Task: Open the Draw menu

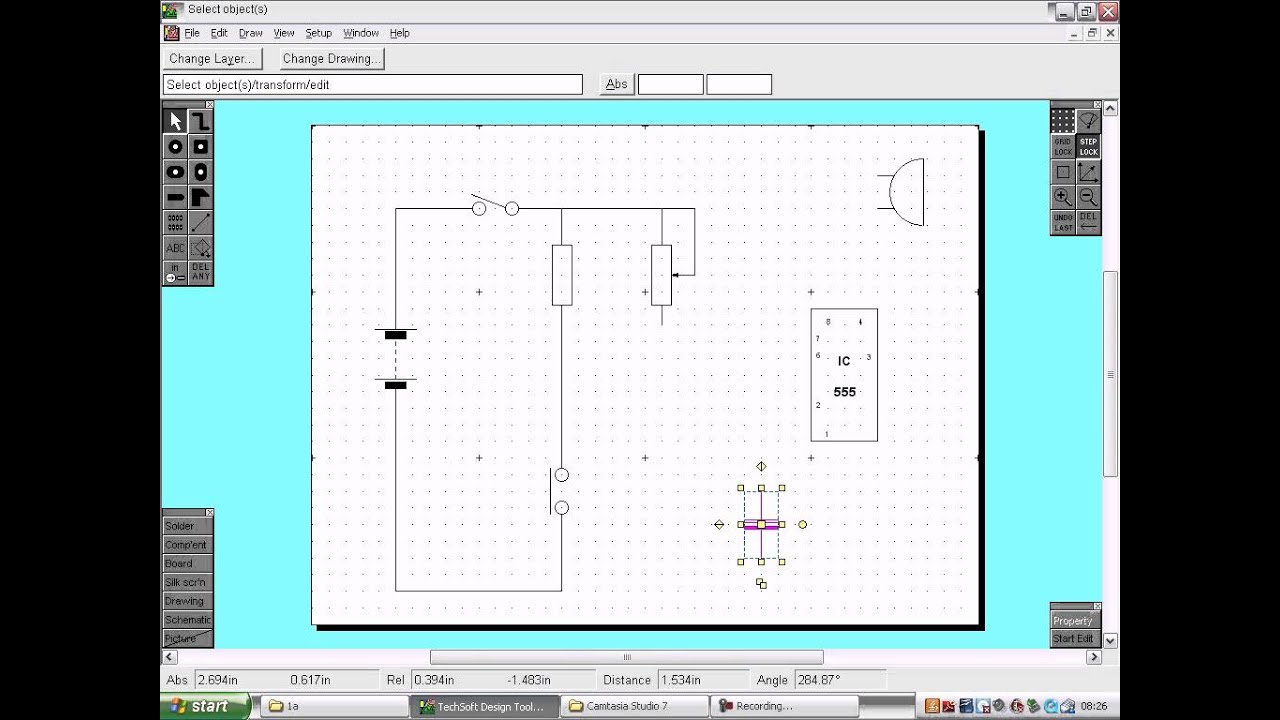Action: (250, 33)
